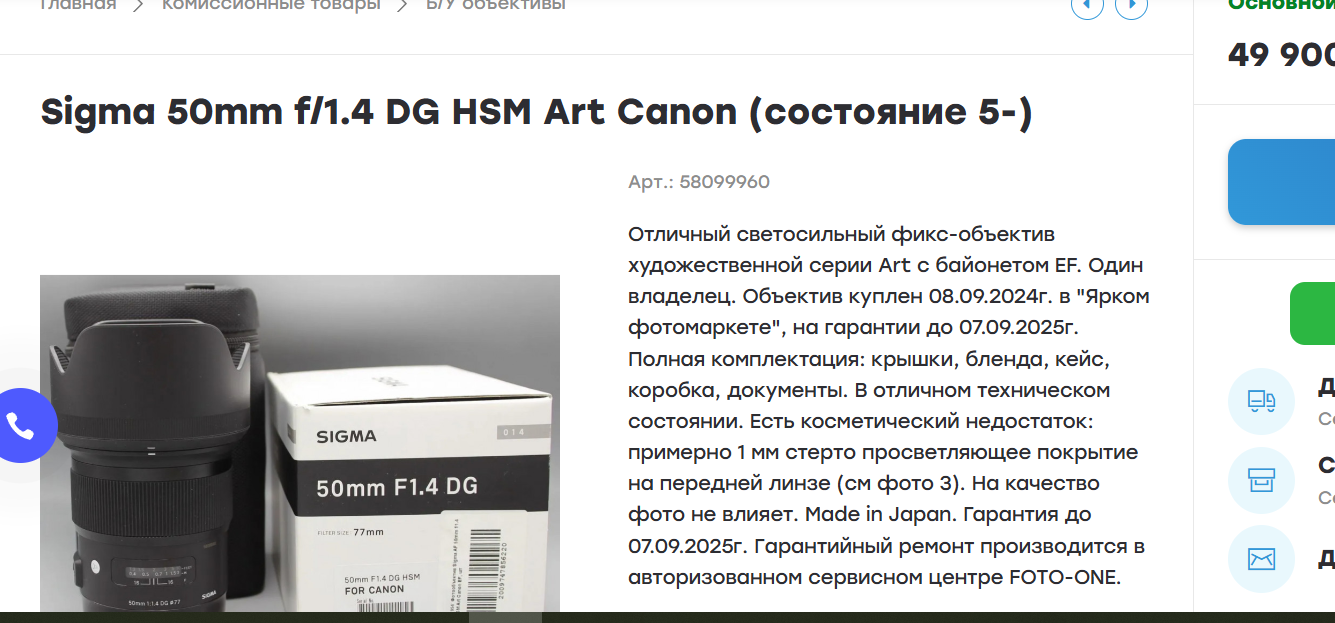1335x623 pixels.
Task: Open the Комиссионные товары breadcrumb
Action: tap(271, 5)
